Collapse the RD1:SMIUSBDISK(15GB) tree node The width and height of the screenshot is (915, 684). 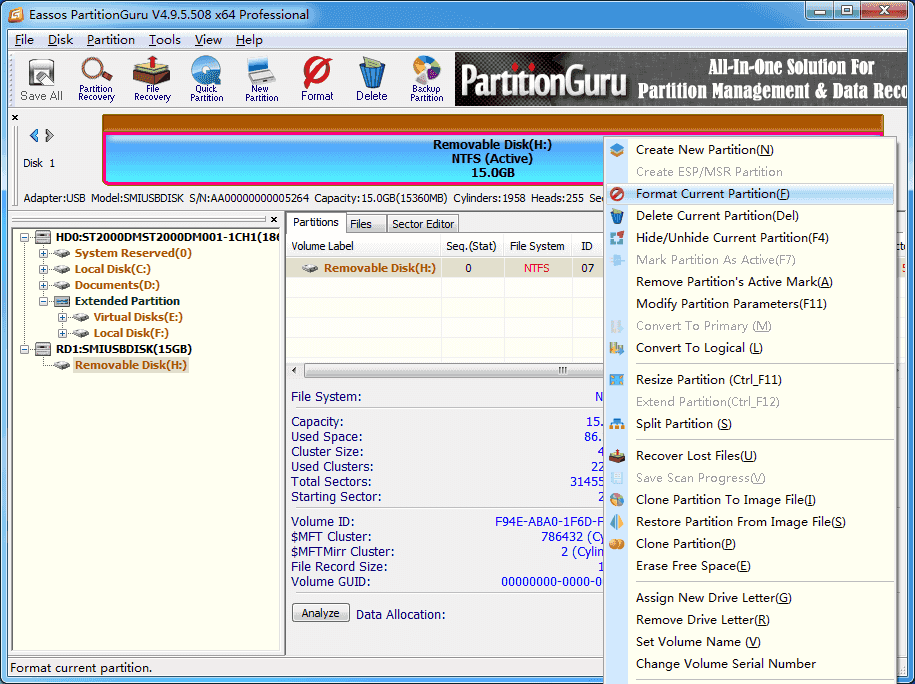tap(25, 349)
